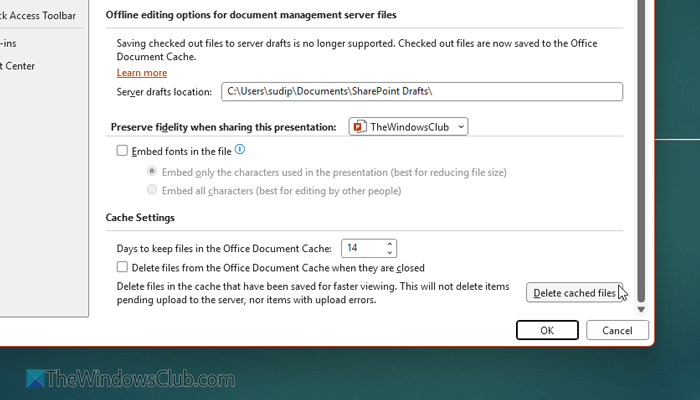Click the PowerPoint icon in the presentation selector

(359, 127)
